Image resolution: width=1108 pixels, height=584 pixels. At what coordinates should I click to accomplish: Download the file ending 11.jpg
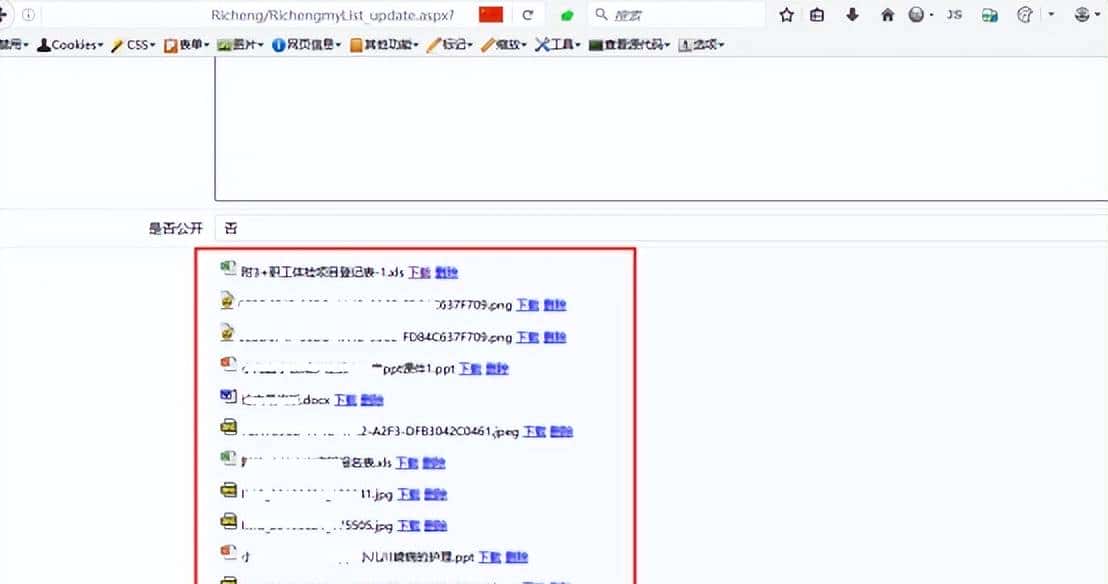point(408,494)
